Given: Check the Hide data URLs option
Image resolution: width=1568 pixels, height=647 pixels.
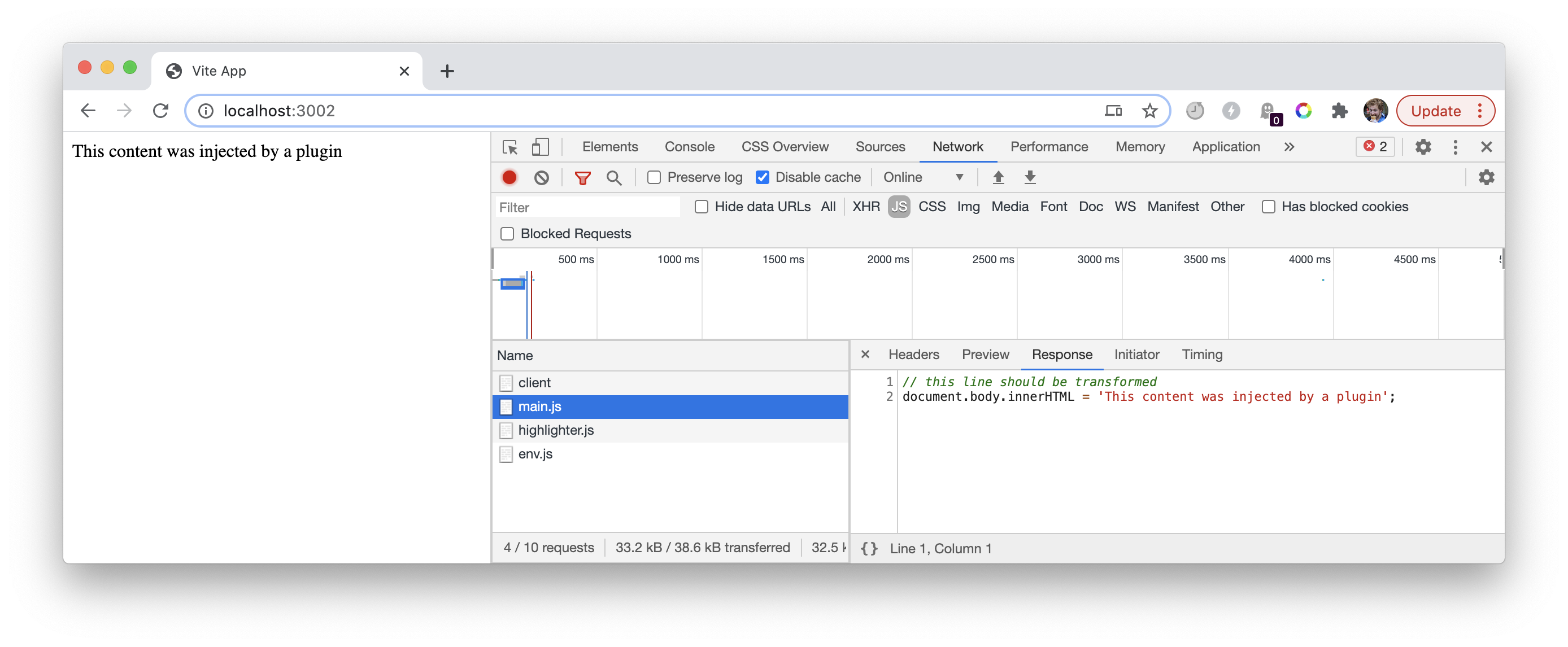Looking at the screenshot, I should point(702,207).
